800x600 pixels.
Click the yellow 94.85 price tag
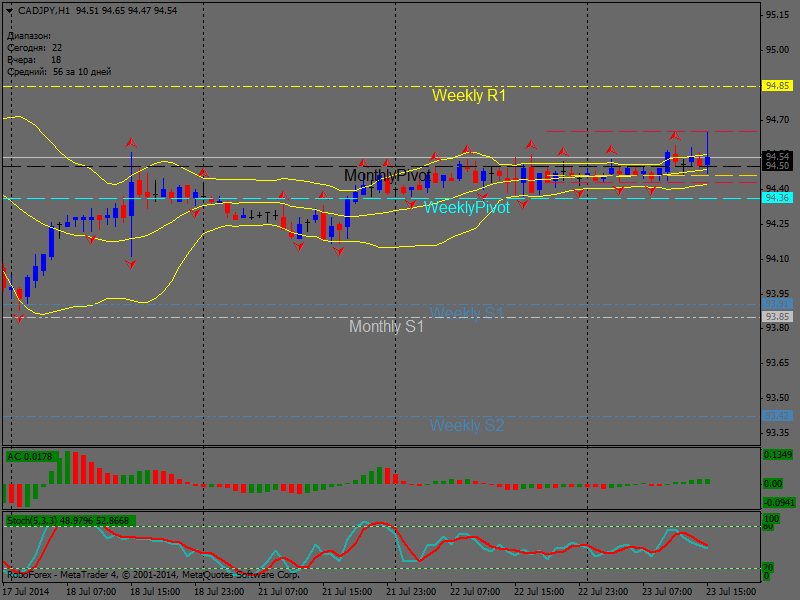777,87
